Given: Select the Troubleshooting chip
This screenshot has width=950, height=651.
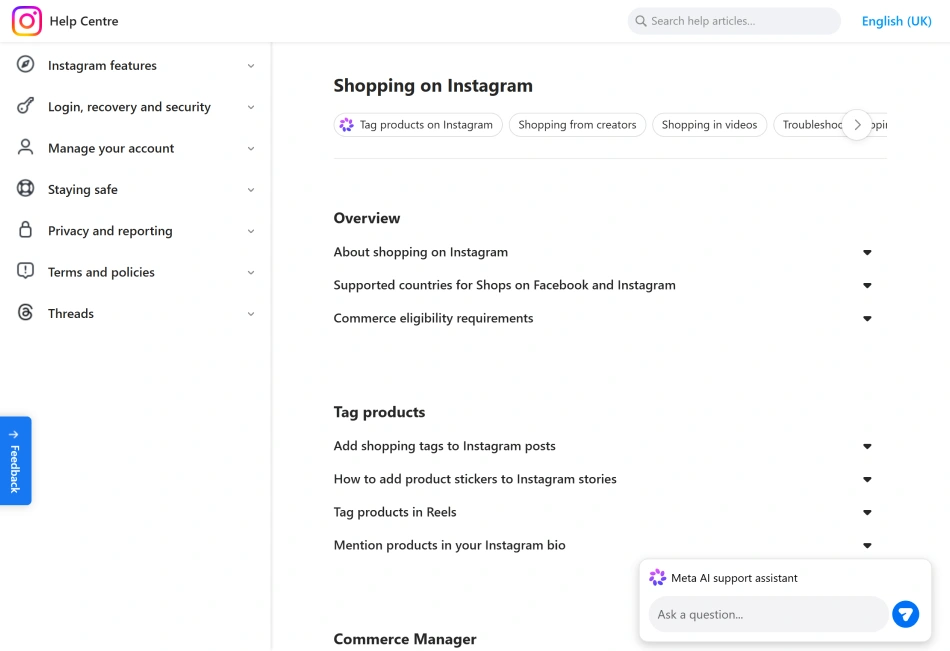Looking at the screenshot, I should click(811, 125).
